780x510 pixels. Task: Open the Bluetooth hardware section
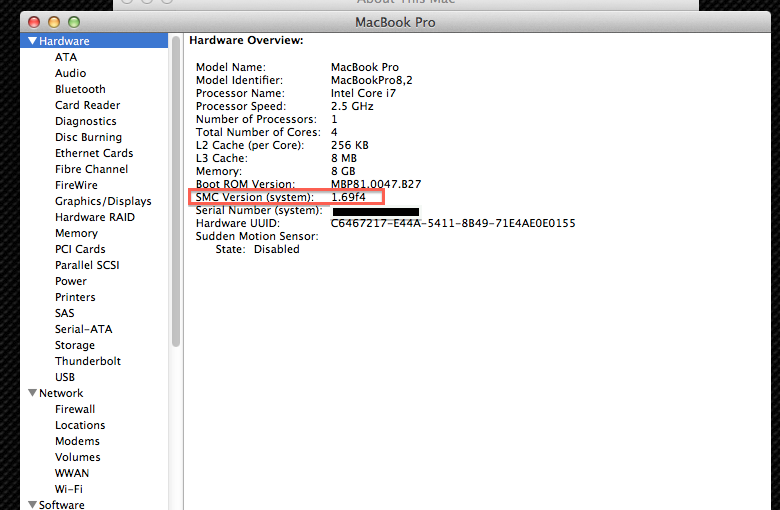coord(80,89)
